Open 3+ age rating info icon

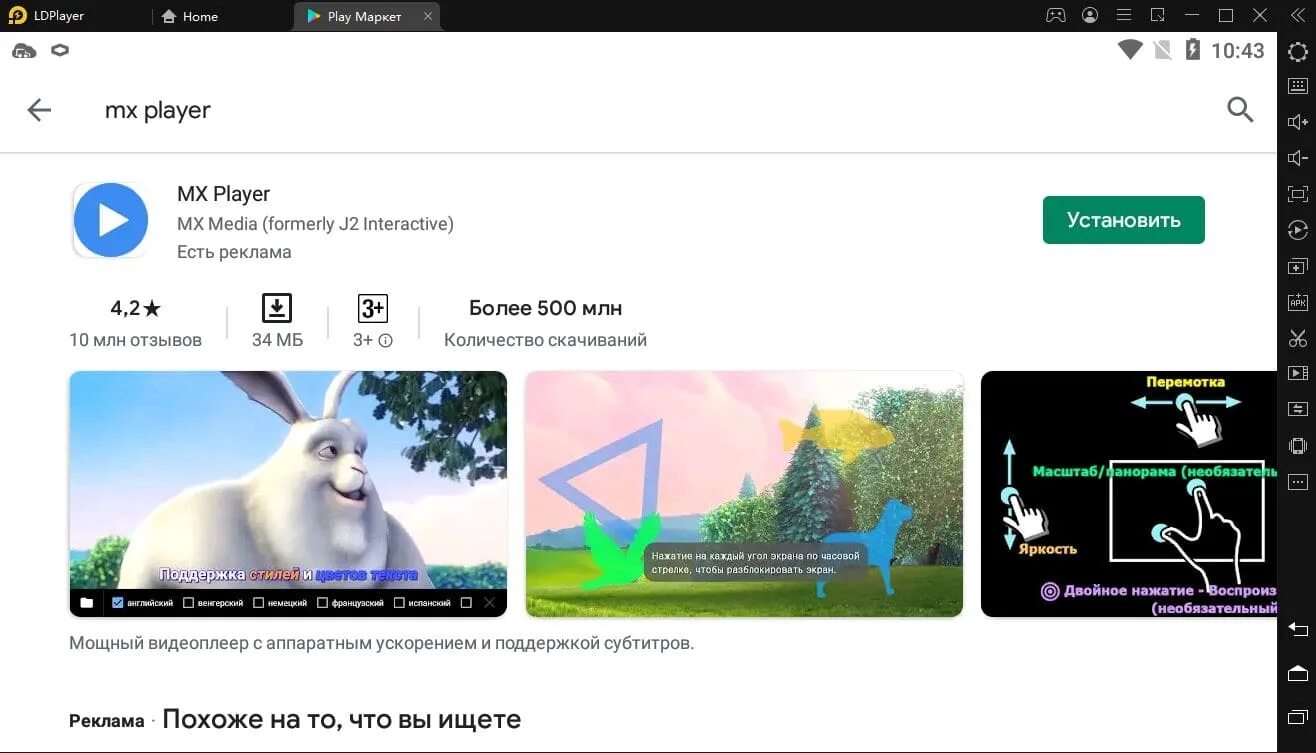(386, 340)
